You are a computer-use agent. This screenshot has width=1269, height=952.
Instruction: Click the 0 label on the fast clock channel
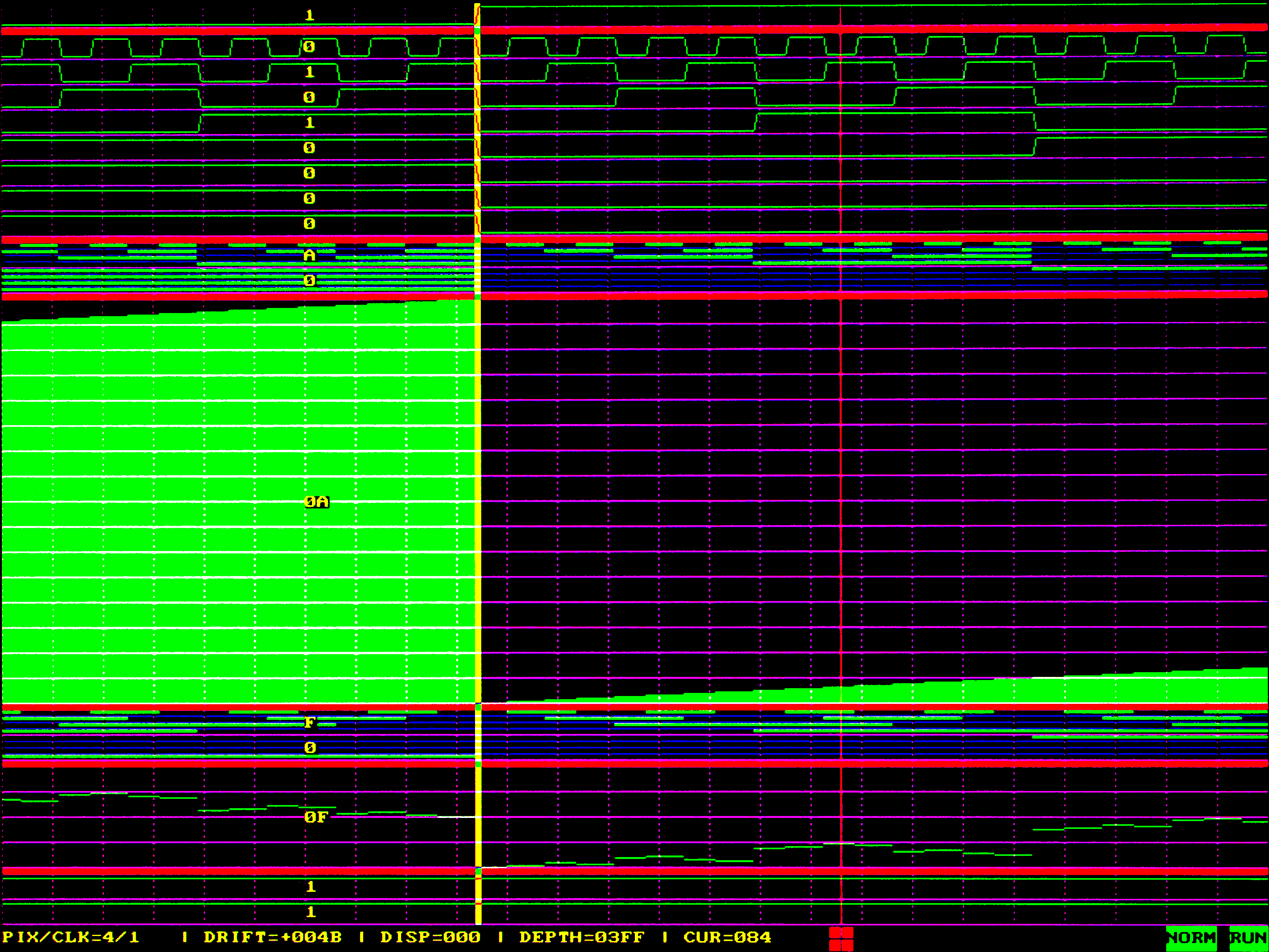coord(309,47)
